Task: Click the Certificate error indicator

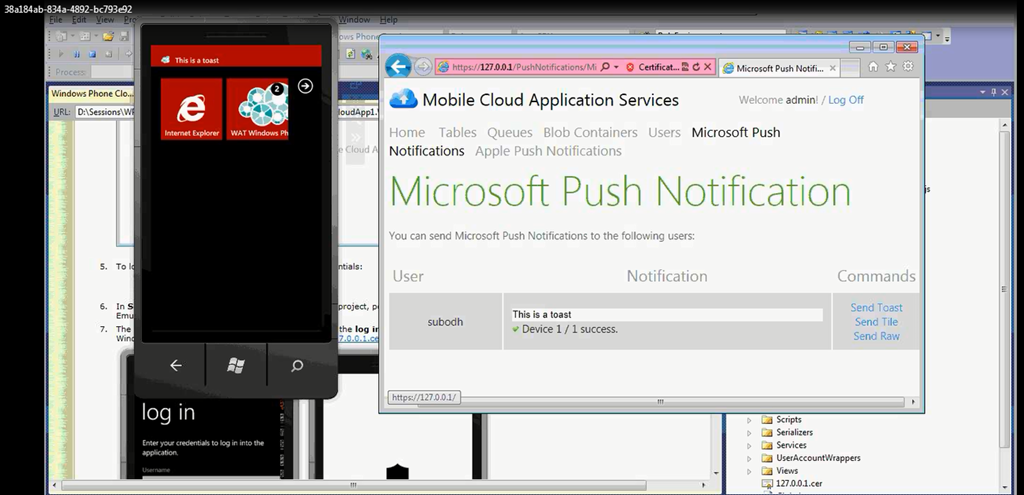Action: coord(652,67)
